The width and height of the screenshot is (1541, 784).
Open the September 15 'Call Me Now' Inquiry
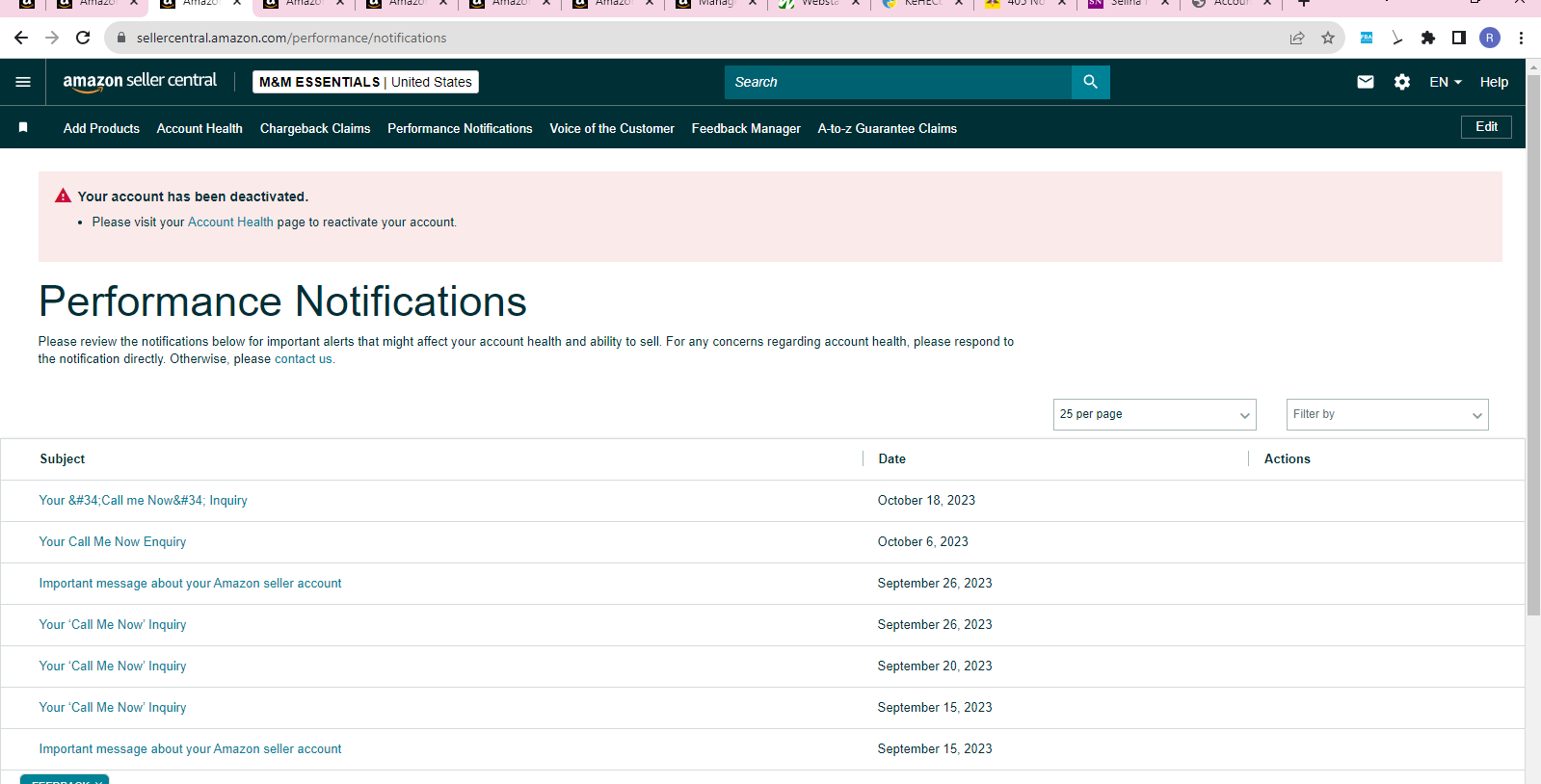113,708
